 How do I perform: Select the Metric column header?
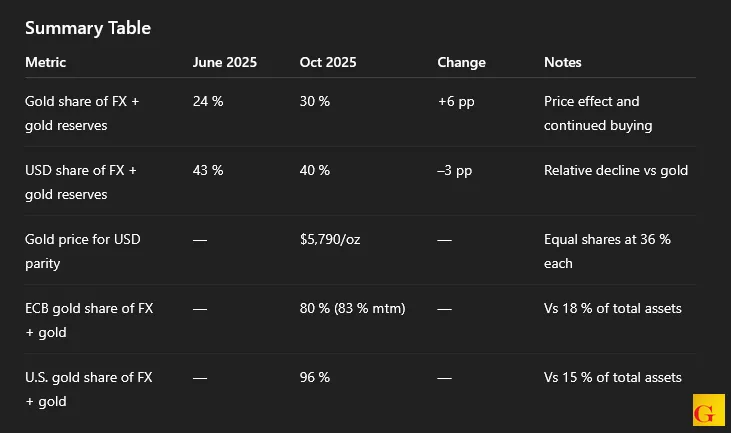coord(46,62)
